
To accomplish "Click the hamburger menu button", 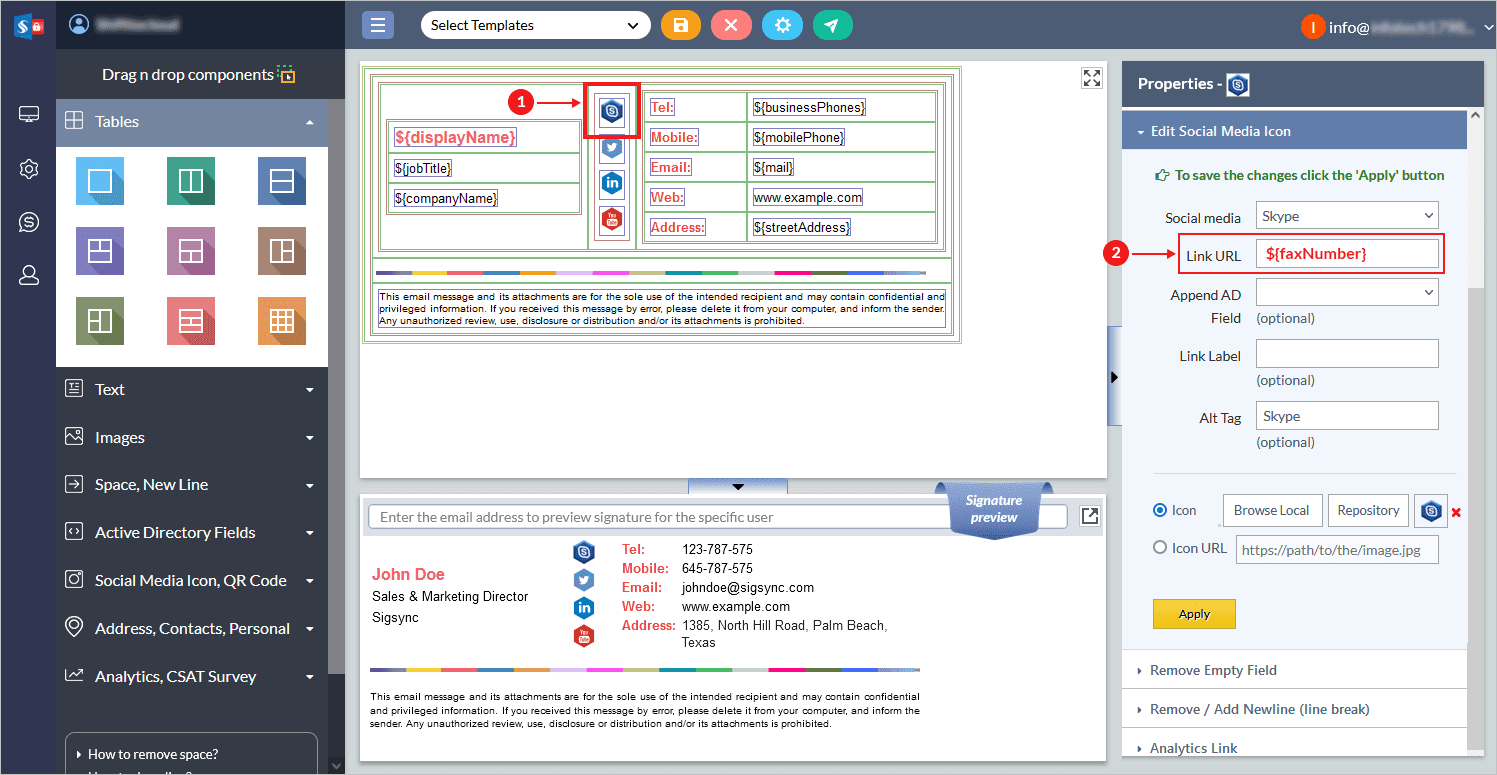I will click(x=378, y=25).
